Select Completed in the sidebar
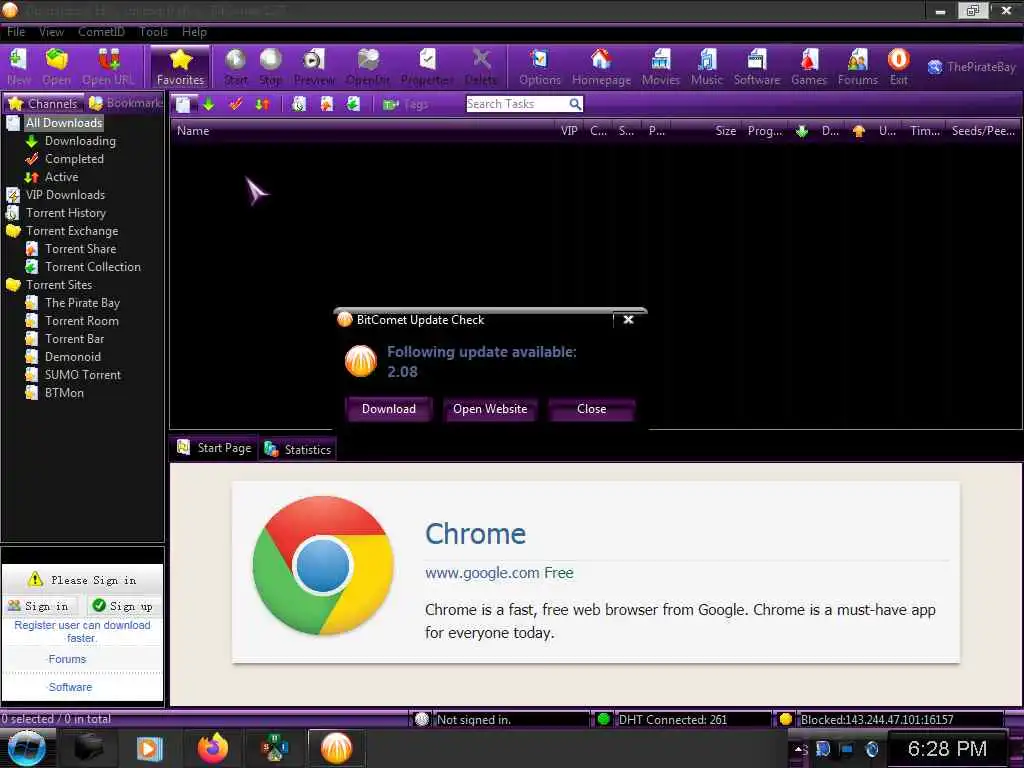 coord(74,159)
